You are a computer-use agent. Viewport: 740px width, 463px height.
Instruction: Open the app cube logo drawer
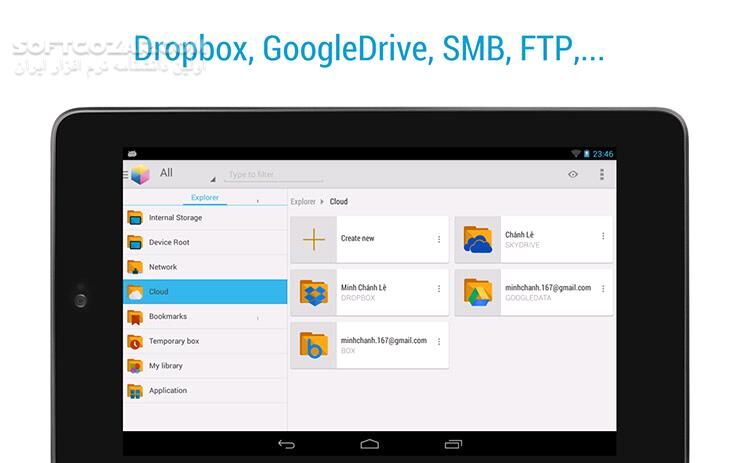140,174
